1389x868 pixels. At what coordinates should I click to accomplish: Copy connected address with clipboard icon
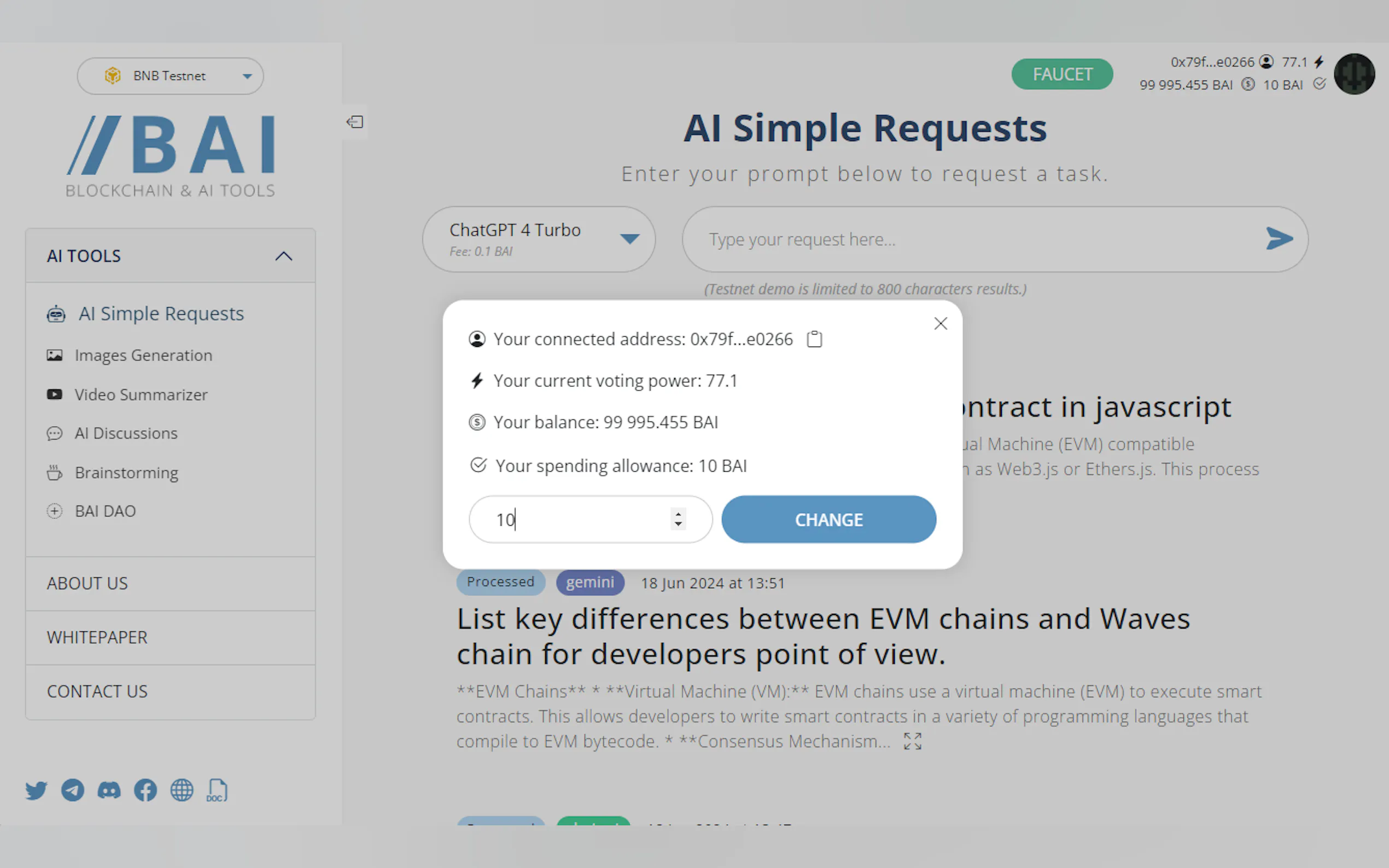coord(814,339)
